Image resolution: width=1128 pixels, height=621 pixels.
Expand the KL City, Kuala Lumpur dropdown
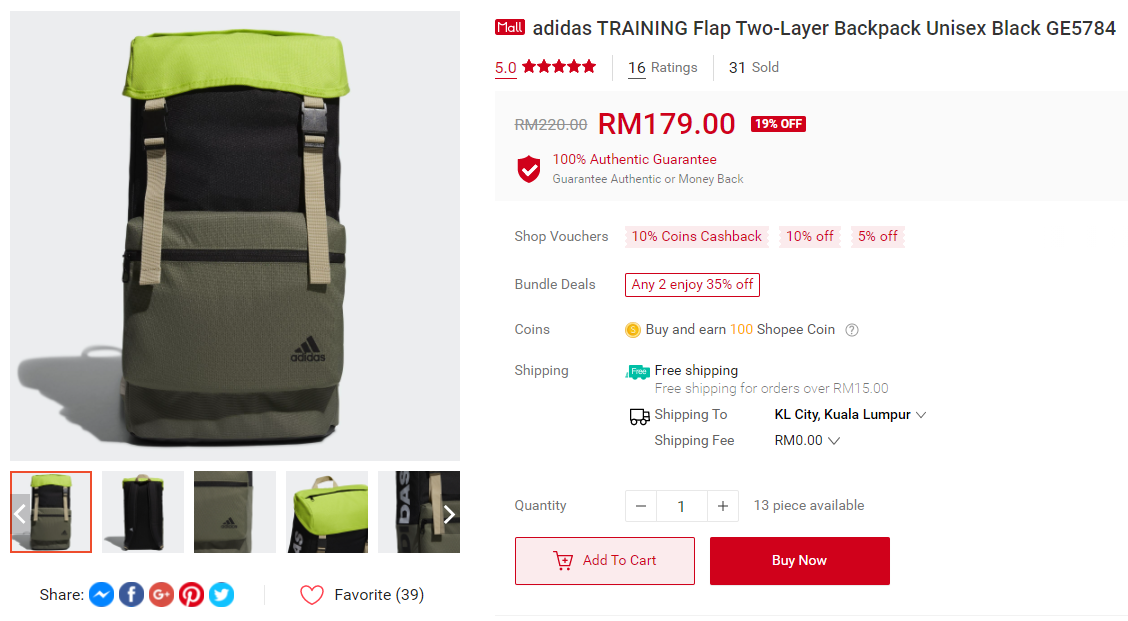[850, 414]
